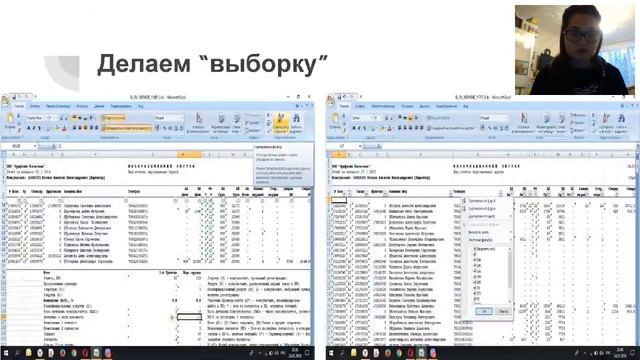Toggle highlighted Wrap Text button, left window
Screen dimensions: 640x360
click(113, 118)
